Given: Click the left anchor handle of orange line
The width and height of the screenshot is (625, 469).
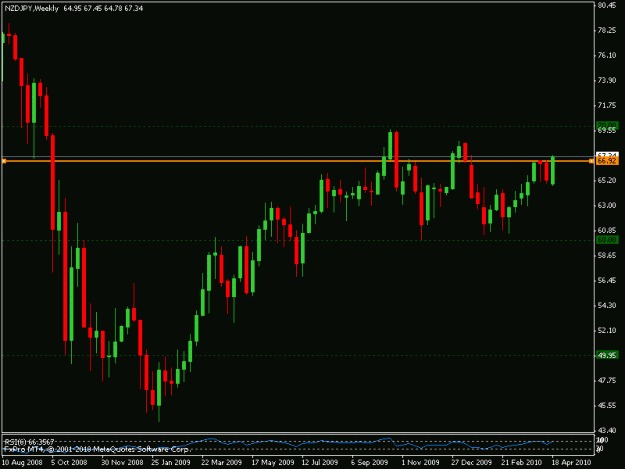Looking at the screenshot, I should point(4,161).
